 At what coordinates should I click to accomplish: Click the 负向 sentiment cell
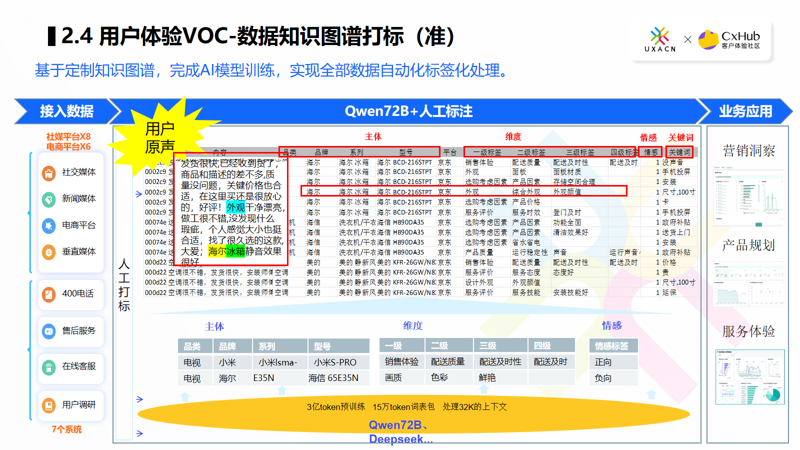coord(613,378)
